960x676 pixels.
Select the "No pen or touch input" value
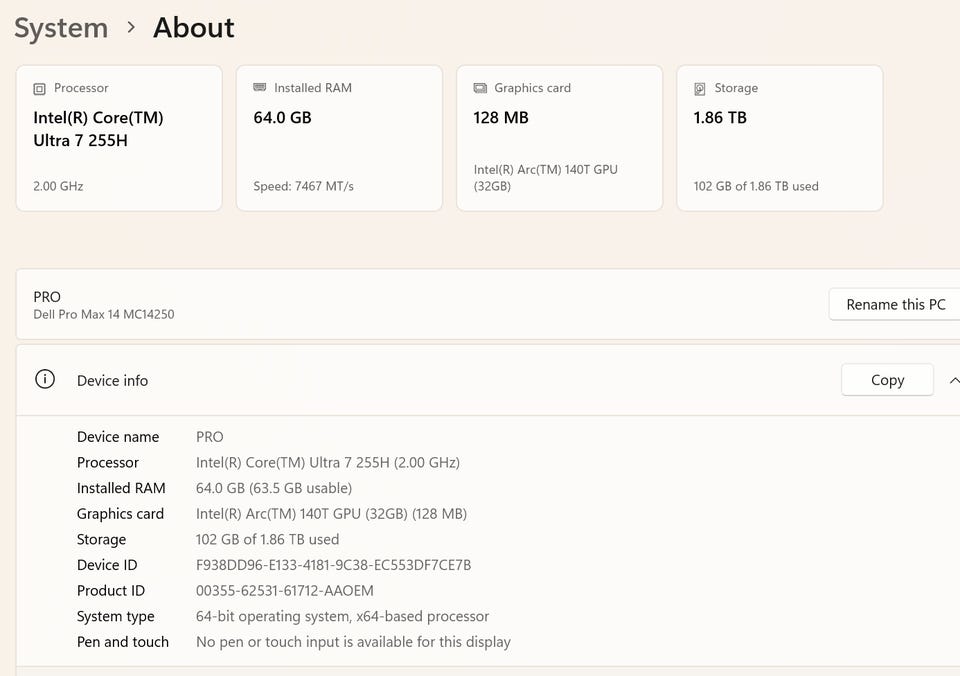pos(353,642)
